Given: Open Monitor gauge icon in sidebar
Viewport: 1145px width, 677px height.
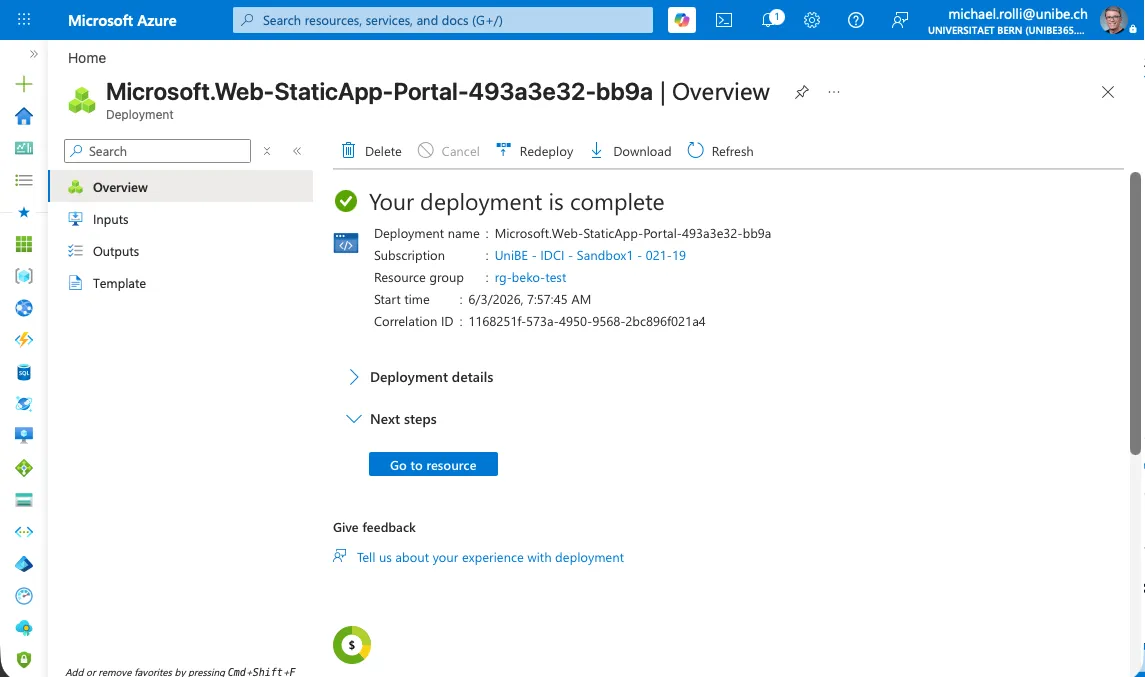Looking at the screenshot, I should (23, 596).
